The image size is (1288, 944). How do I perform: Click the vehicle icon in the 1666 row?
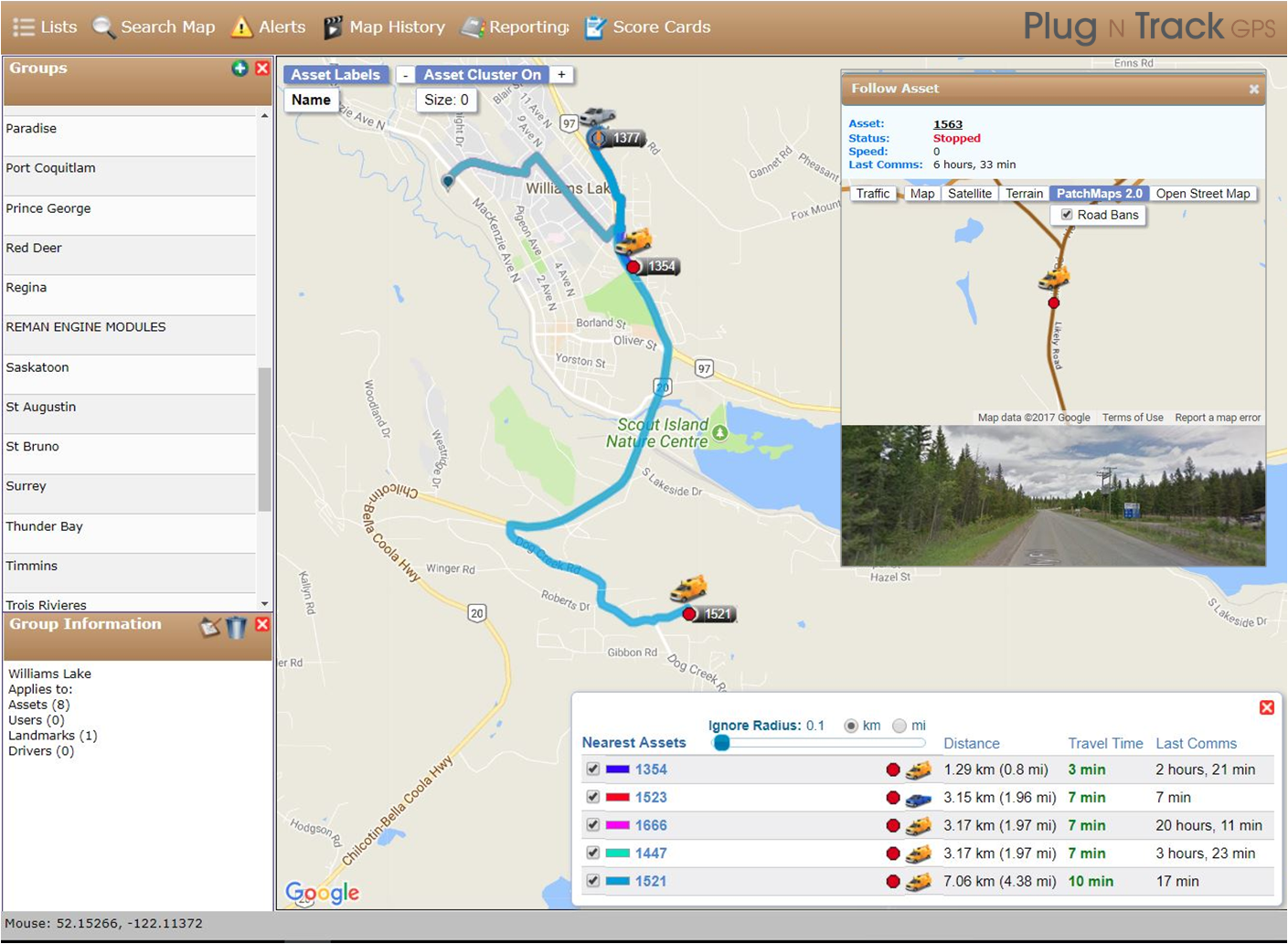click(919, 826)
